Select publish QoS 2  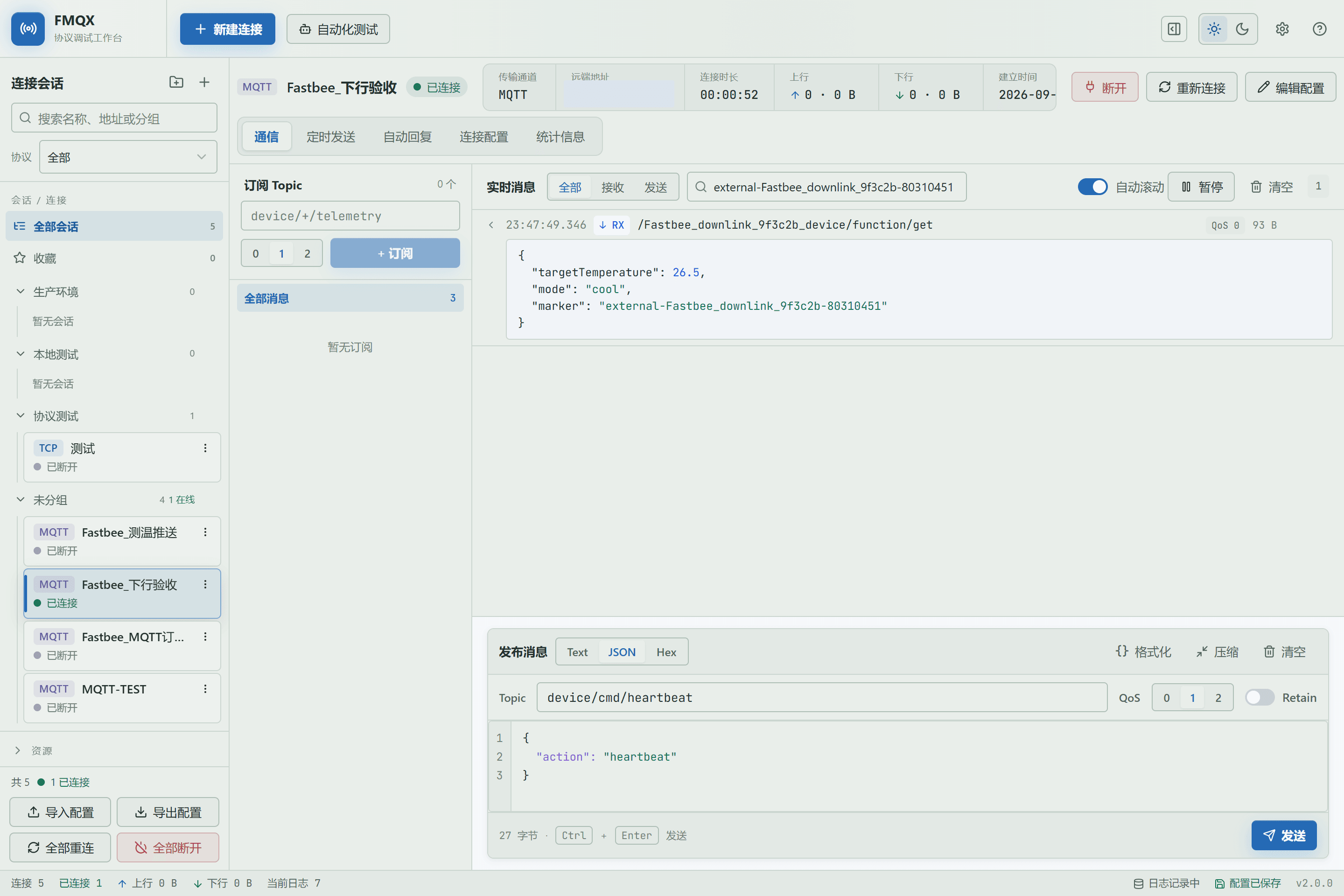click(1218, 697)
